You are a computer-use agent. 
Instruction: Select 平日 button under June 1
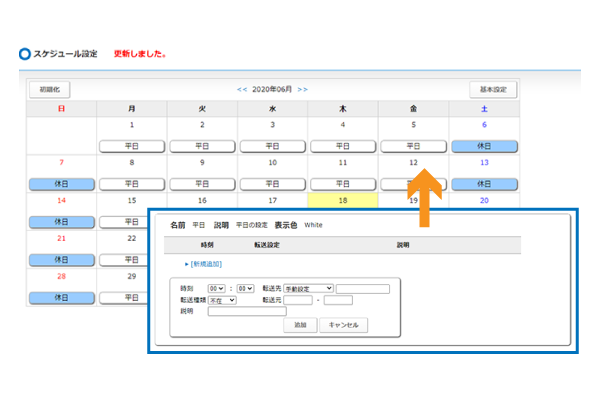click(x=132, y=146)
